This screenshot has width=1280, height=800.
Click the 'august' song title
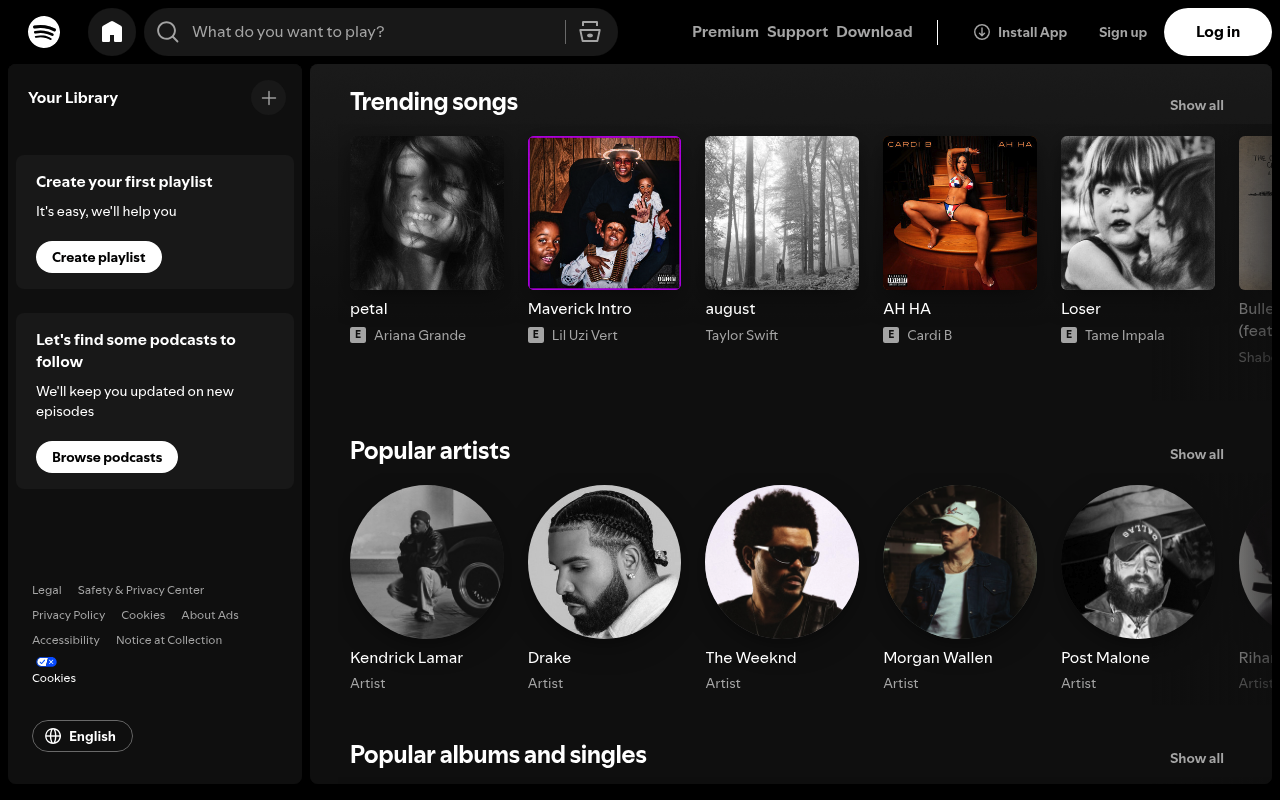730,309
